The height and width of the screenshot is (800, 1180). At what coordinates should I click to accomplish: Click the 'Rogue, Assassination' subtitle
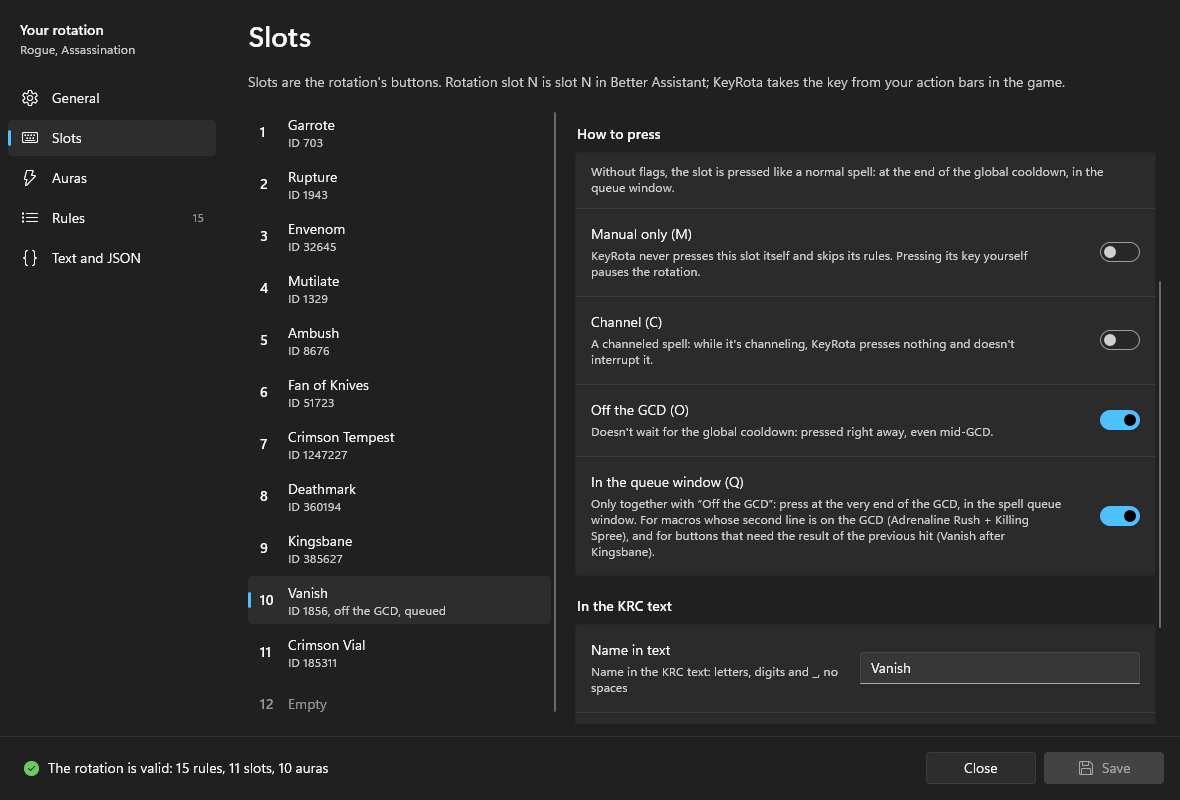pyautogui.click(x=78, y=50)
